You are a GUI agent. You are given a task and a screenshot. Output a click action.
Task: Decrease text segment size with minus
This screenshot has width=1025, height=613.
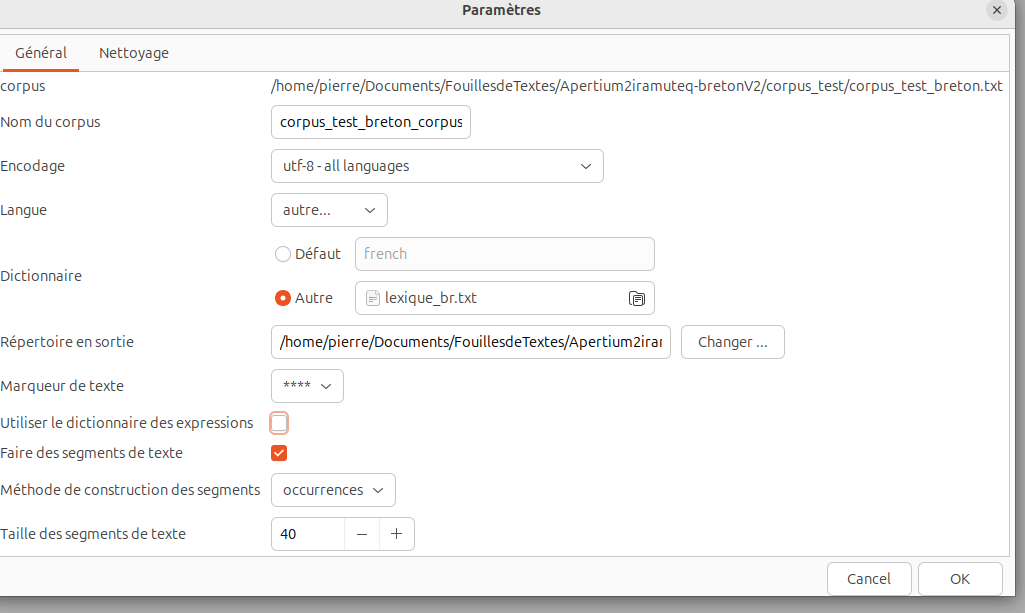click(362, 534)
